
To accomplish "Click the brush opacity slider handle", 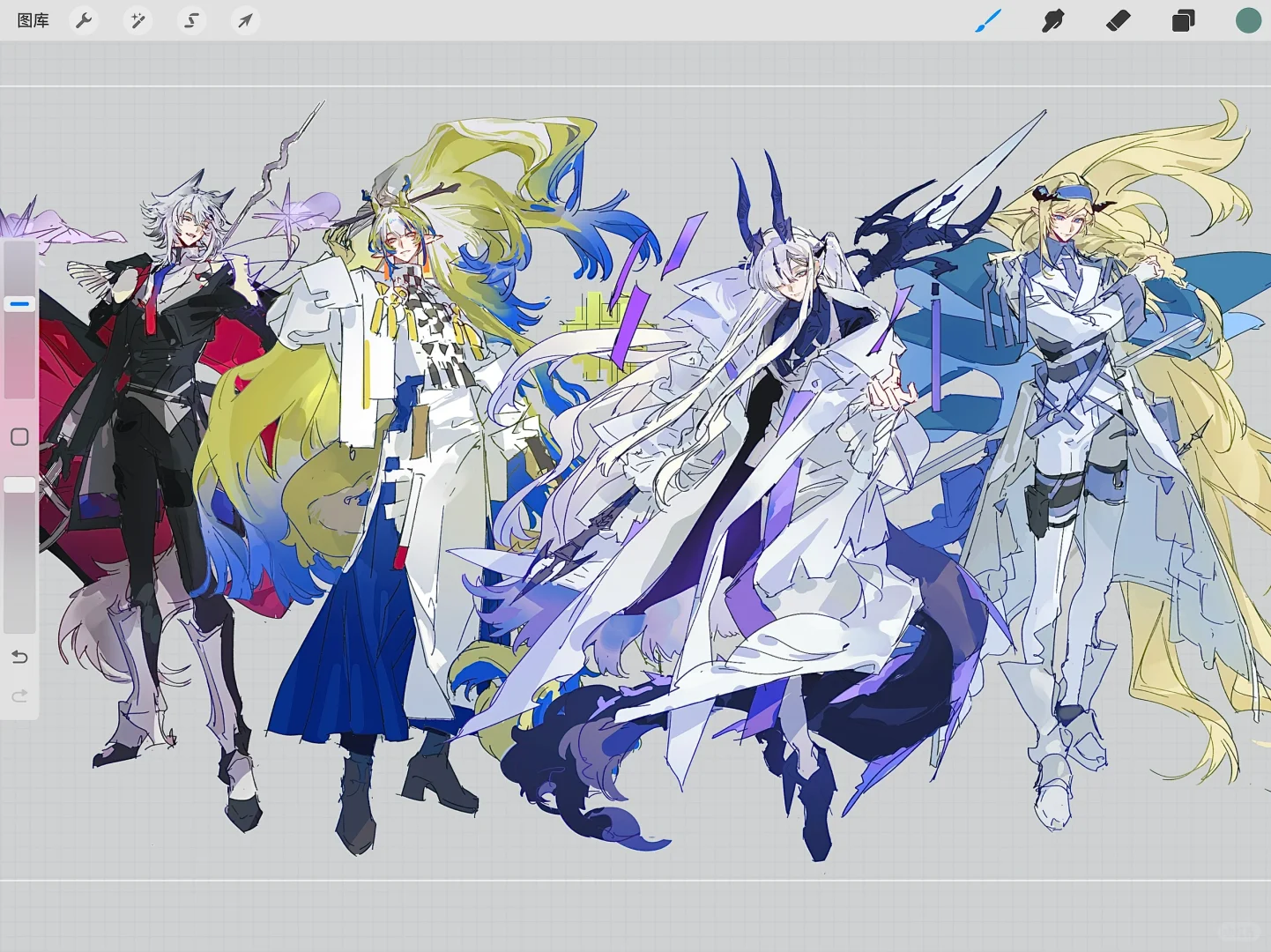I will (x=19, y=485).
